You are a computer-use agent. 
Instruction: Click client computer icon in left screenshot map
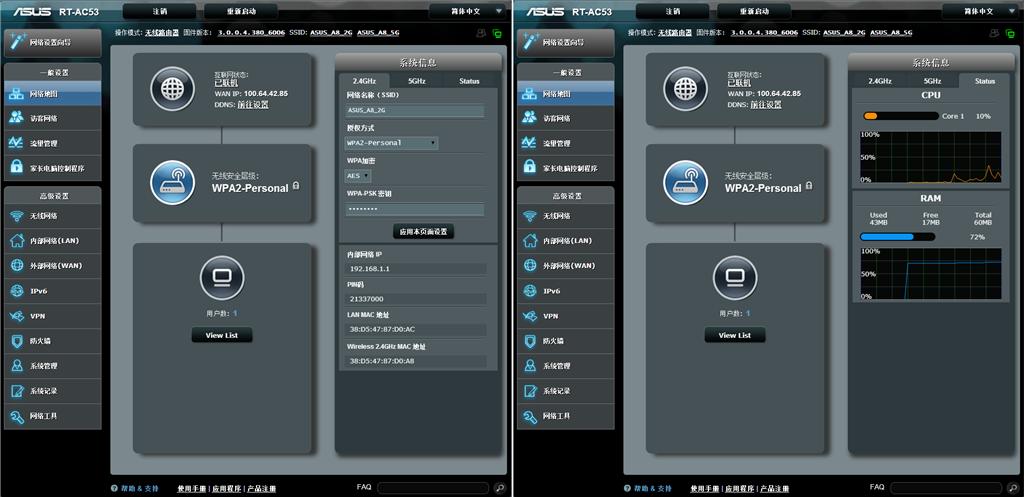pyautogui.click(x=222, y=278)
